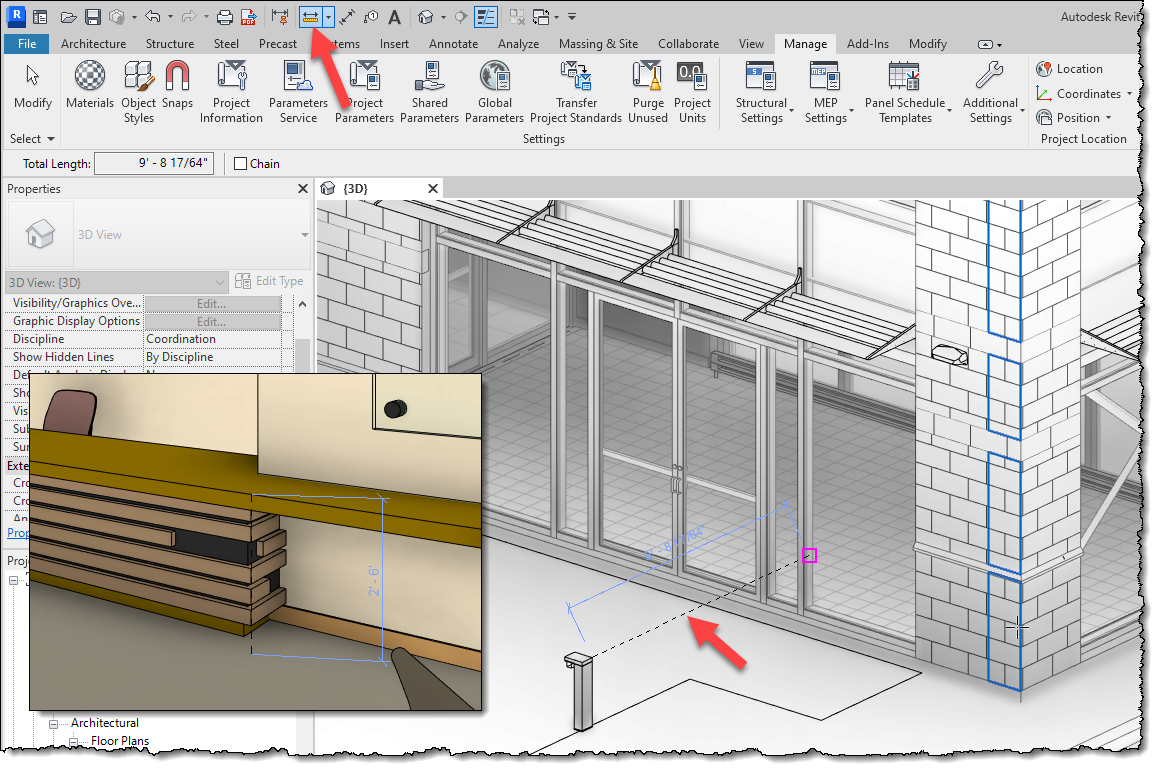1159x770 pixels.
Task: Open the Default 3D View house icon
Action: [426, 16]
